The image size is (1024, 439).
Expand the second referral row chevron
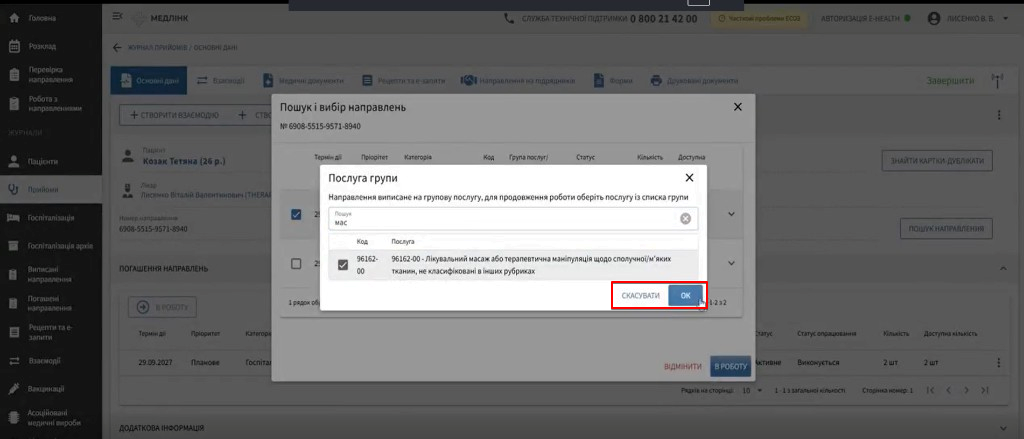(x=731, y=263)
